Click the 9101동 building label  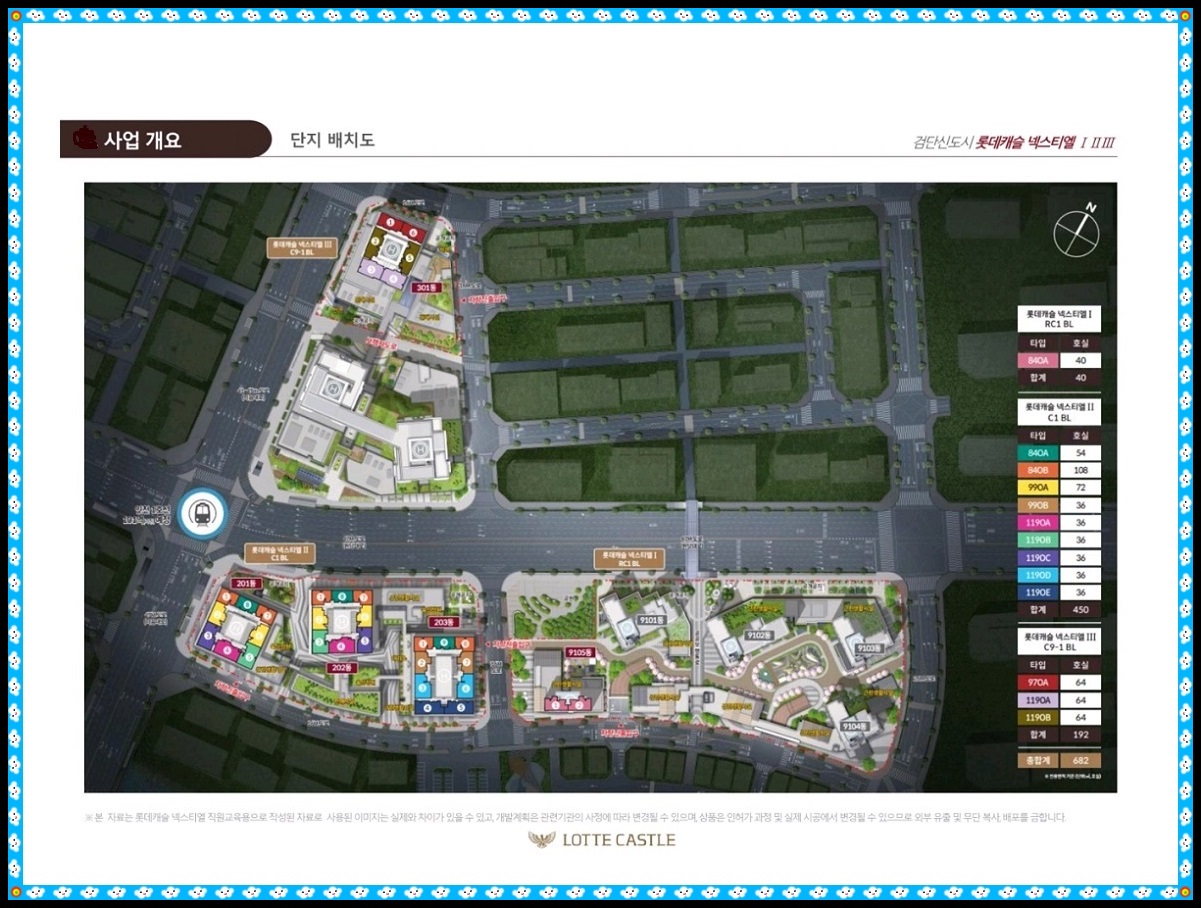(652, 620)
